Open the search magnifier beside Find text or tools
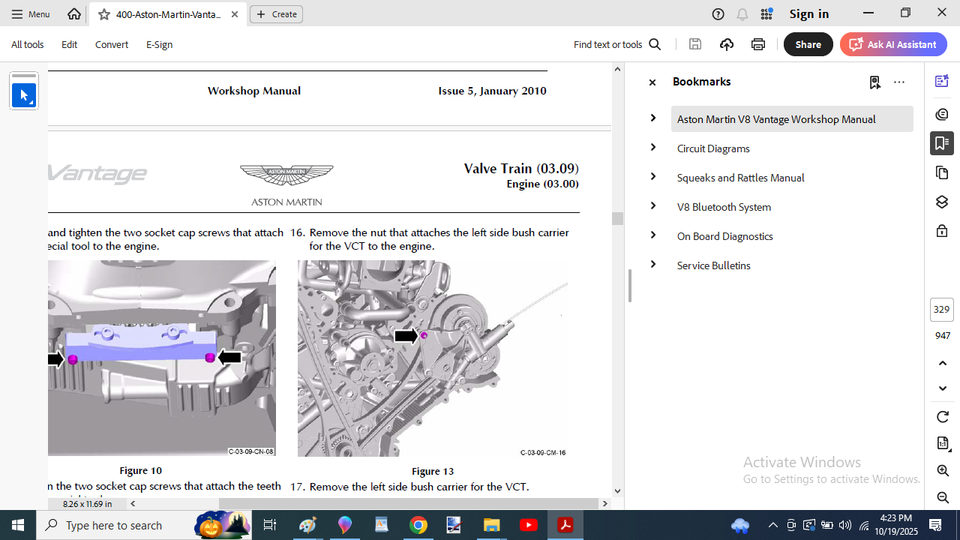960x540 pixels. click(655, 44)
